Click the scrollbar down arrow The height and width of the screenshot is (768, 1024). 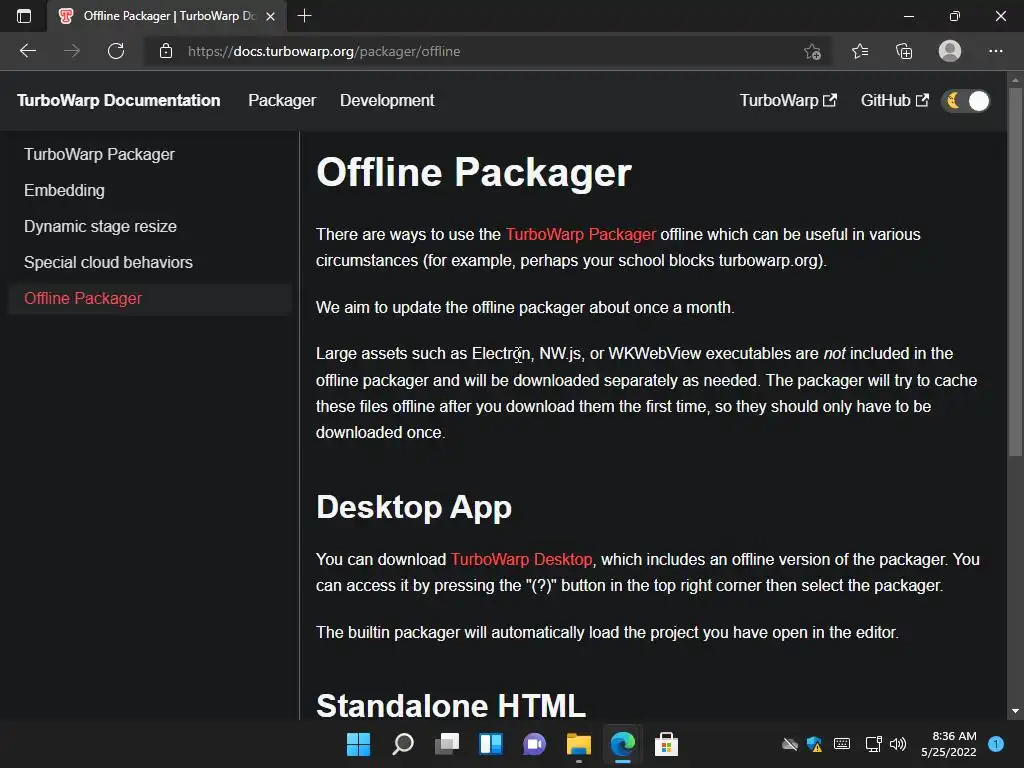tap(1015, 711)
